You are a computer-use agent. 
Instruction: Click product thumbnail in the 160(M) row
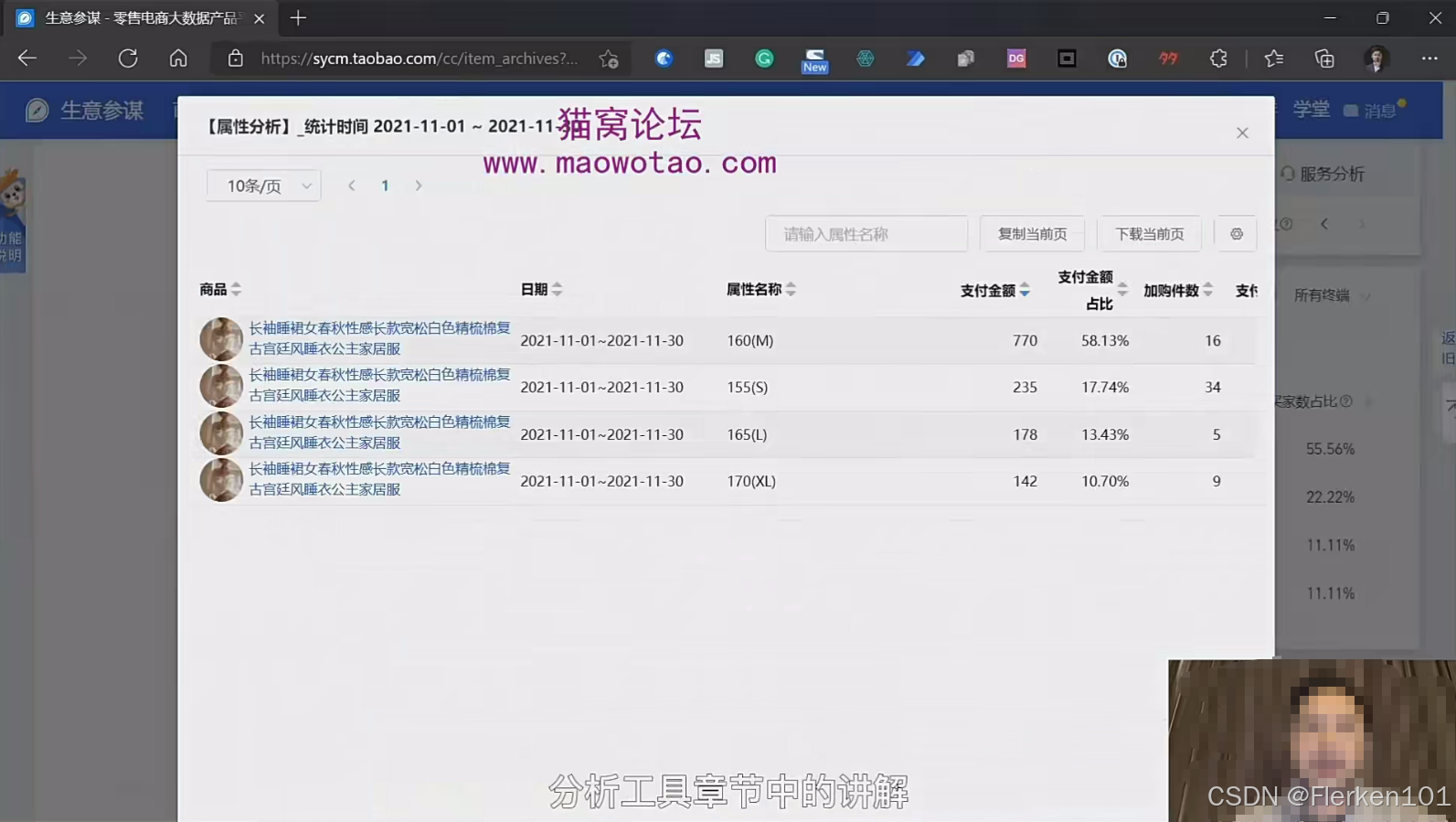tap(221, 339)
